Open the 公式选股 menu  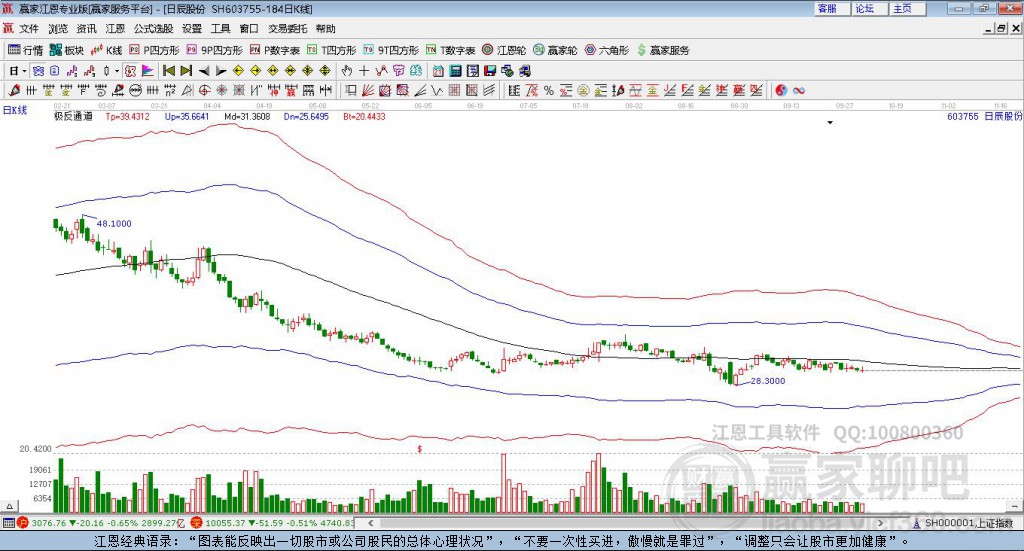pyautogui.click(x=153, y=29)
